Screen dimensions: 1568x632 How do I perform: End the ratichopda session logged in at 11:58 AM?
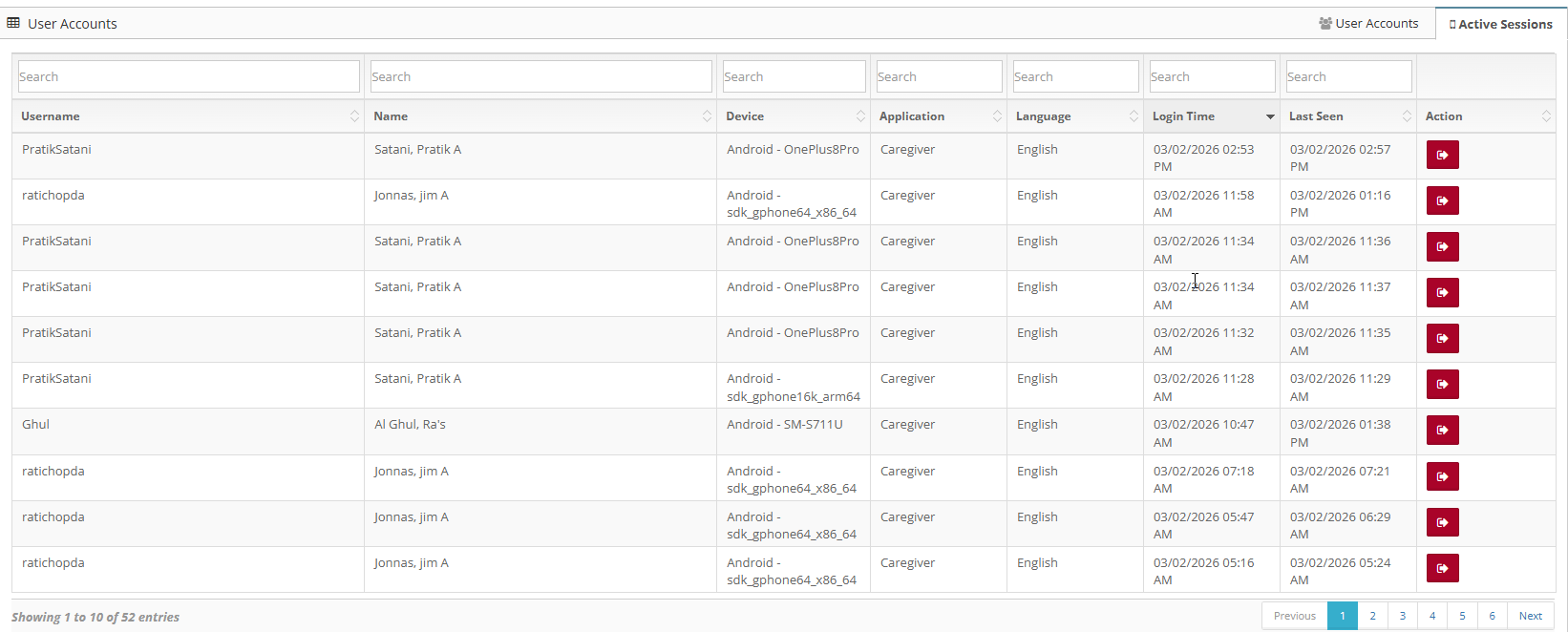1442,200
